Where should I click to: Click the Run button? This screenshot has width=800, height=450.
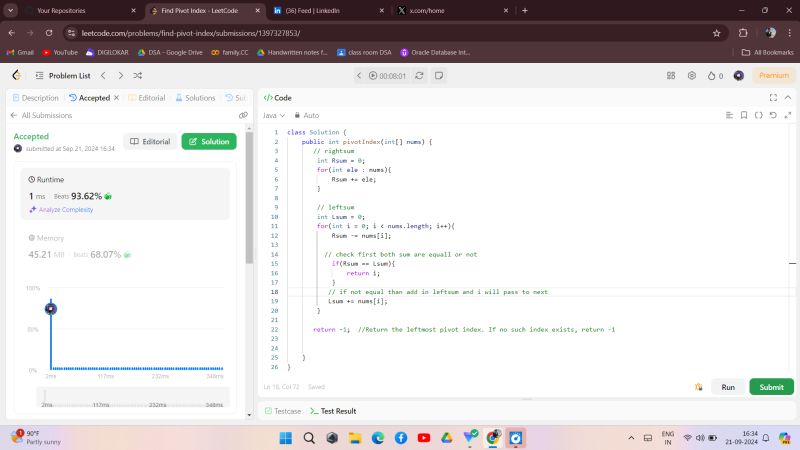(x=728, y=387)
